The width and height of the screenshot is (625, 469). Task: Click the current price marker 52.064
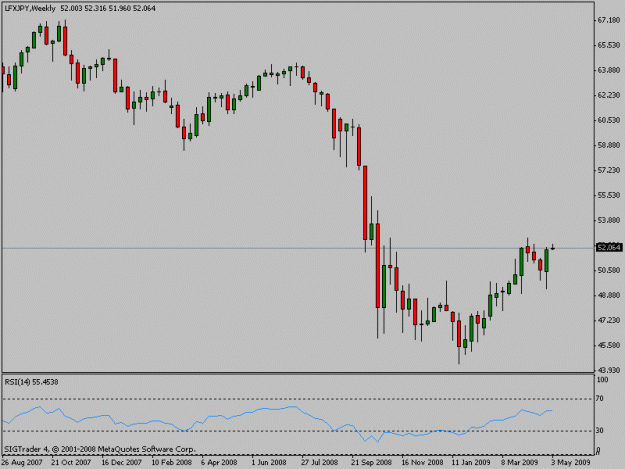click(x=609, y=248)
